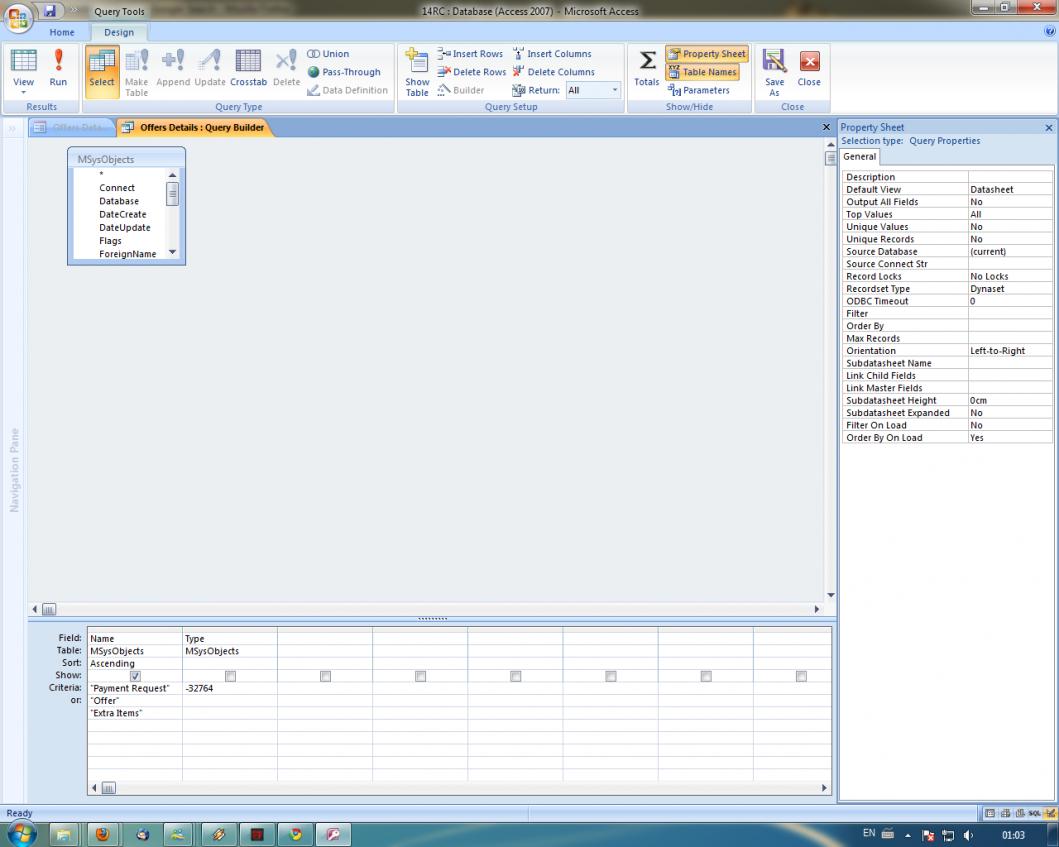Choose the Select query type
The width and height of the screenshot is (1059, 847).
click(x=102, y=72)
